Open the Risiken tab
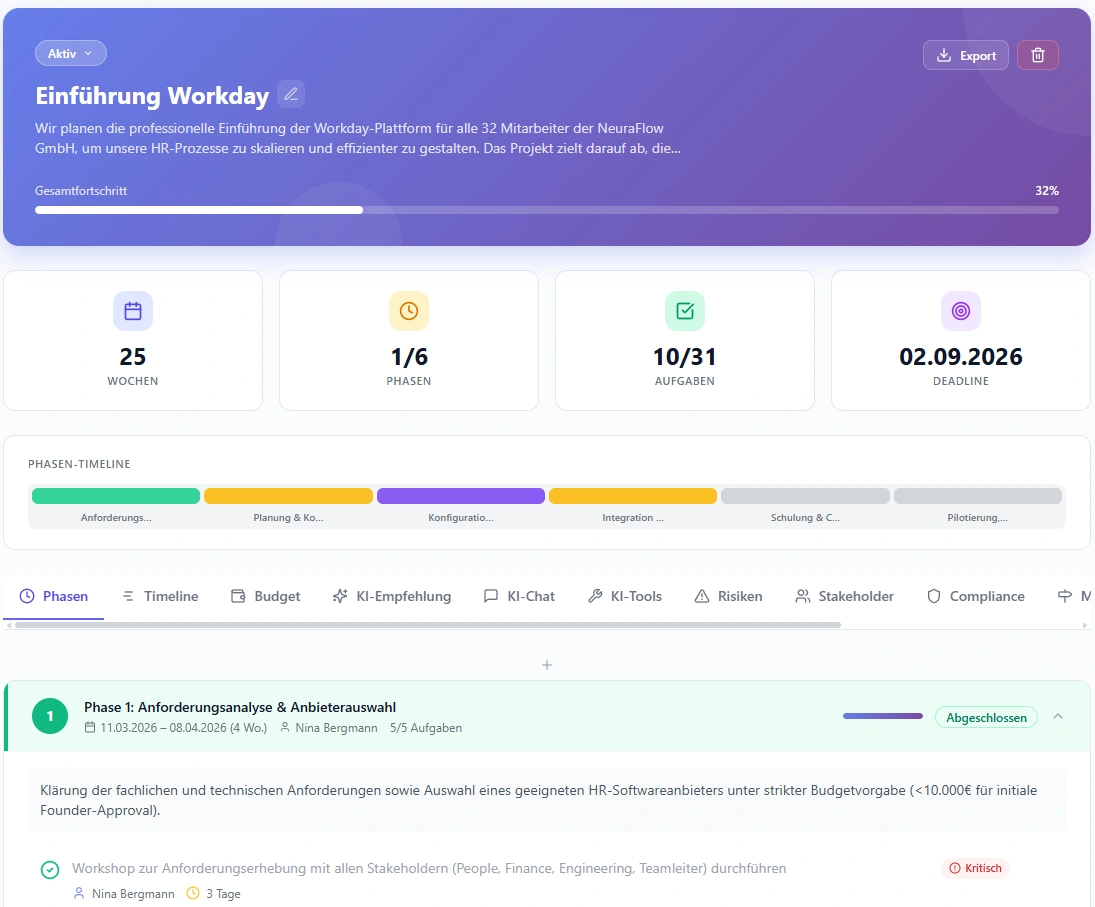This screenshot has width=1095, height=907. [x=728, y=596]
